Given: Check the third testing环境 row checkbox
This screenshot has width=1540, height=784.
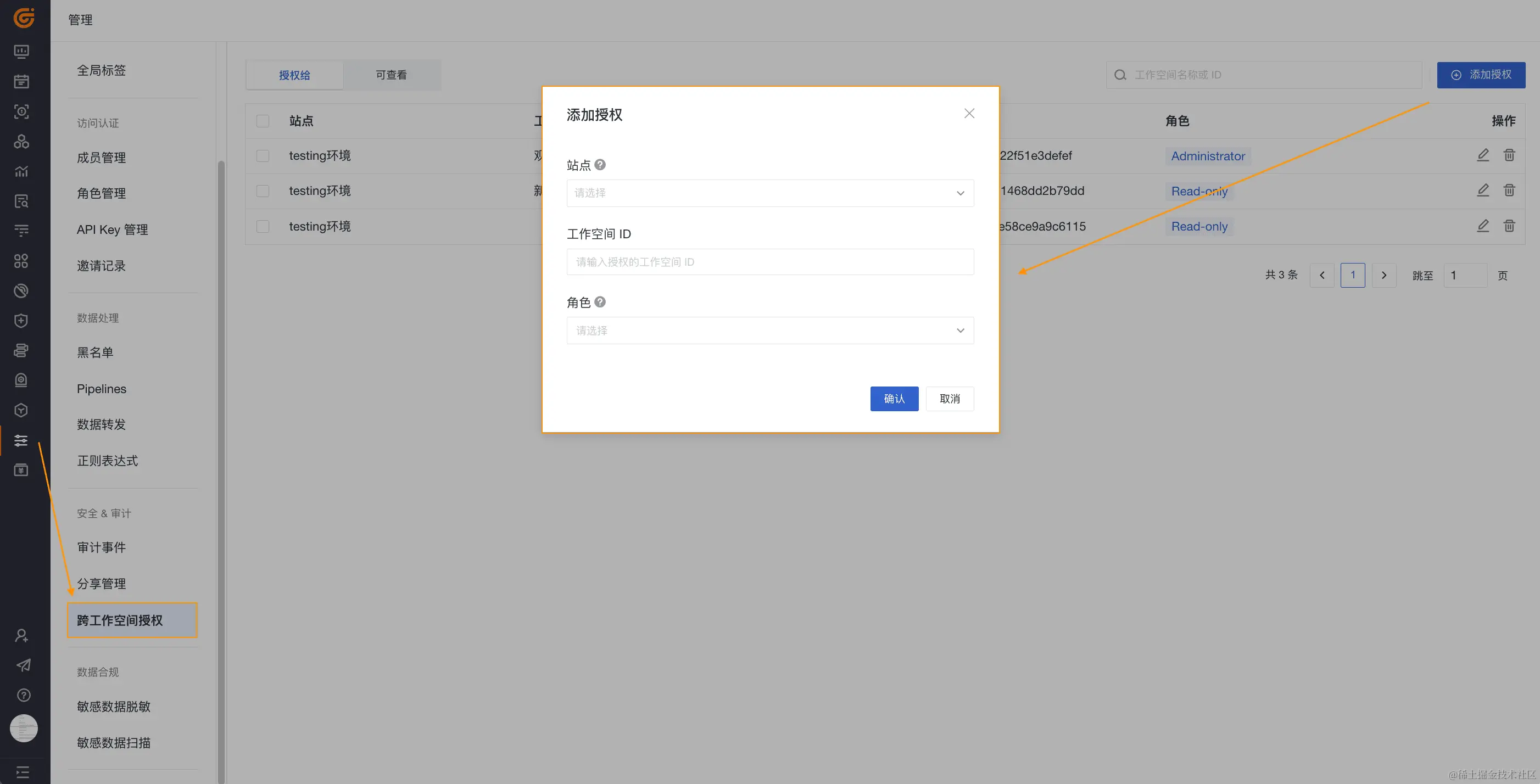Looking at the screenshot, I should [x=263, y=227].
